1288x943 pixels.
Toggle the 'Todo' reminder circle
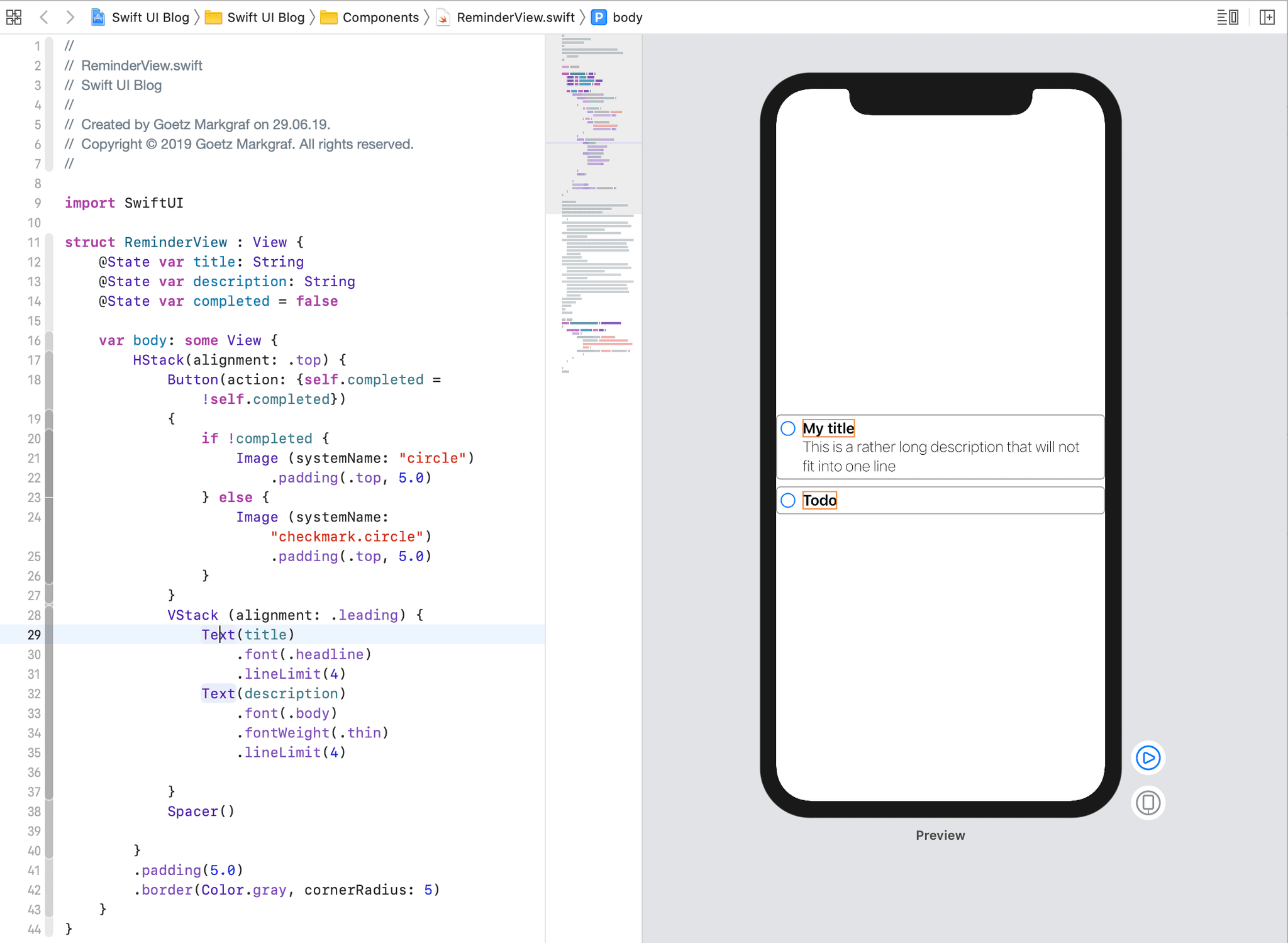(x=788, y=500)
